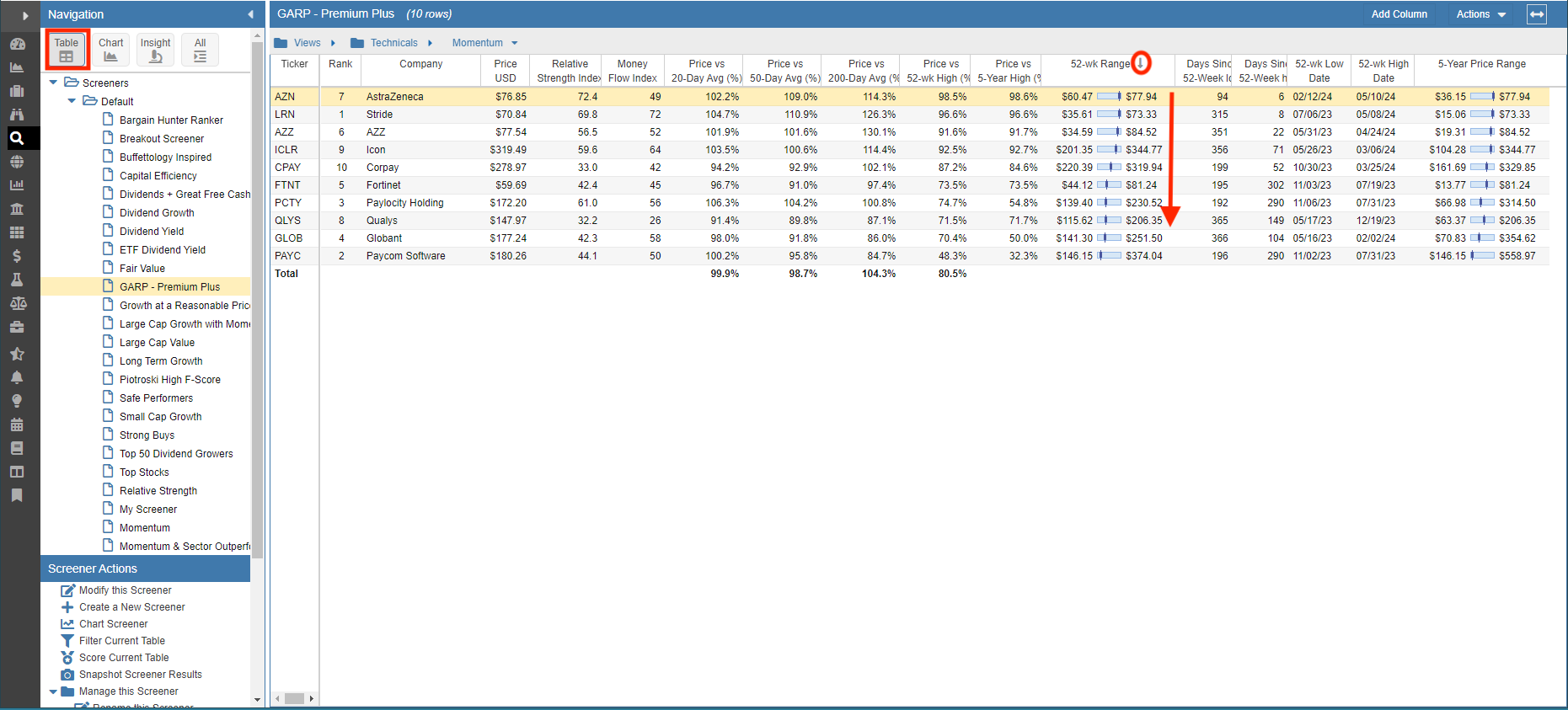Open the area chart icon in sidebar
The width and height of the screenshot is (1568, 710).
17,67
